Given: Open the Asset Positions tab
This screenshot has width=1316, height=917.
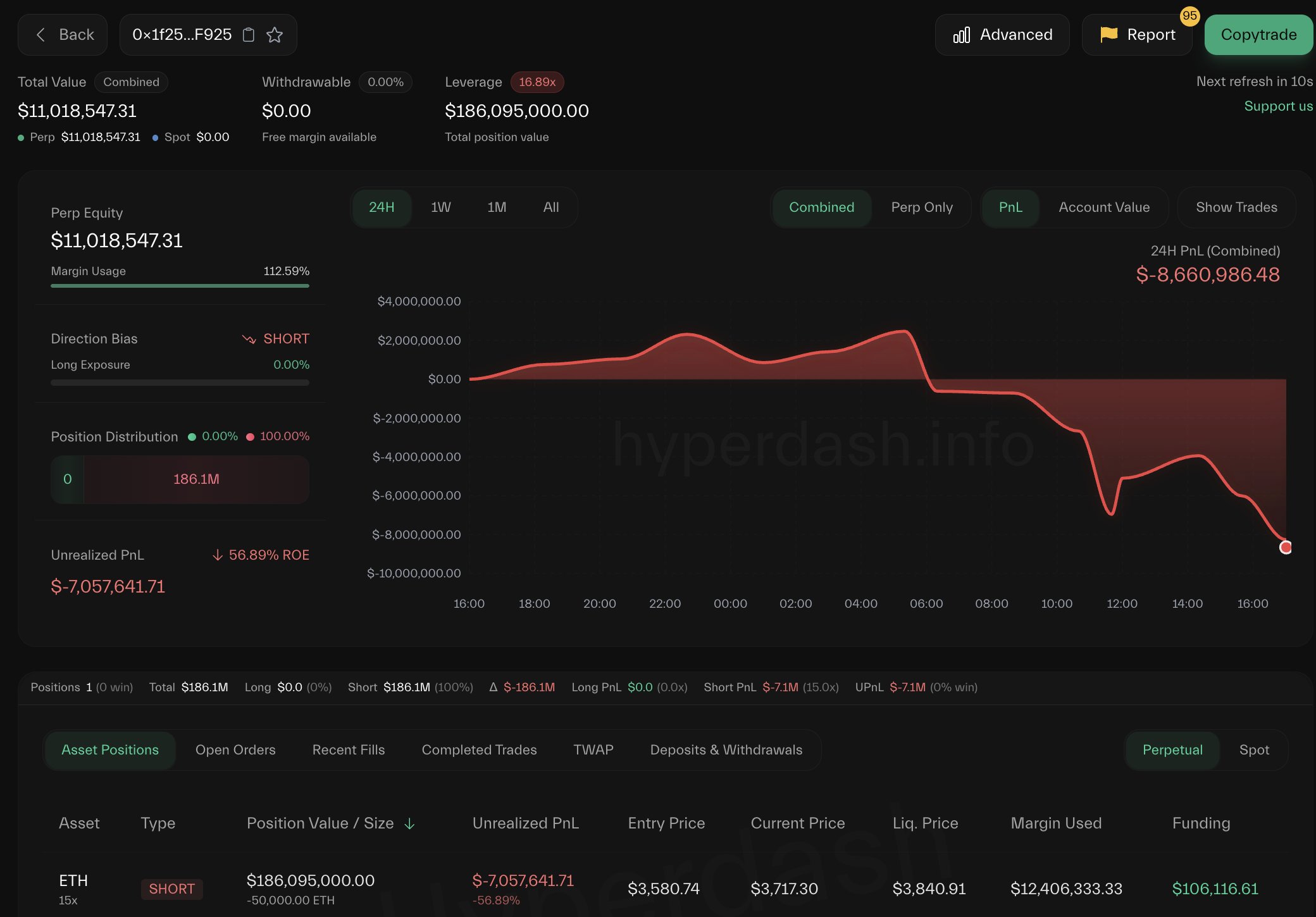Looking at the screenshot, I should [x=110, y=750].
